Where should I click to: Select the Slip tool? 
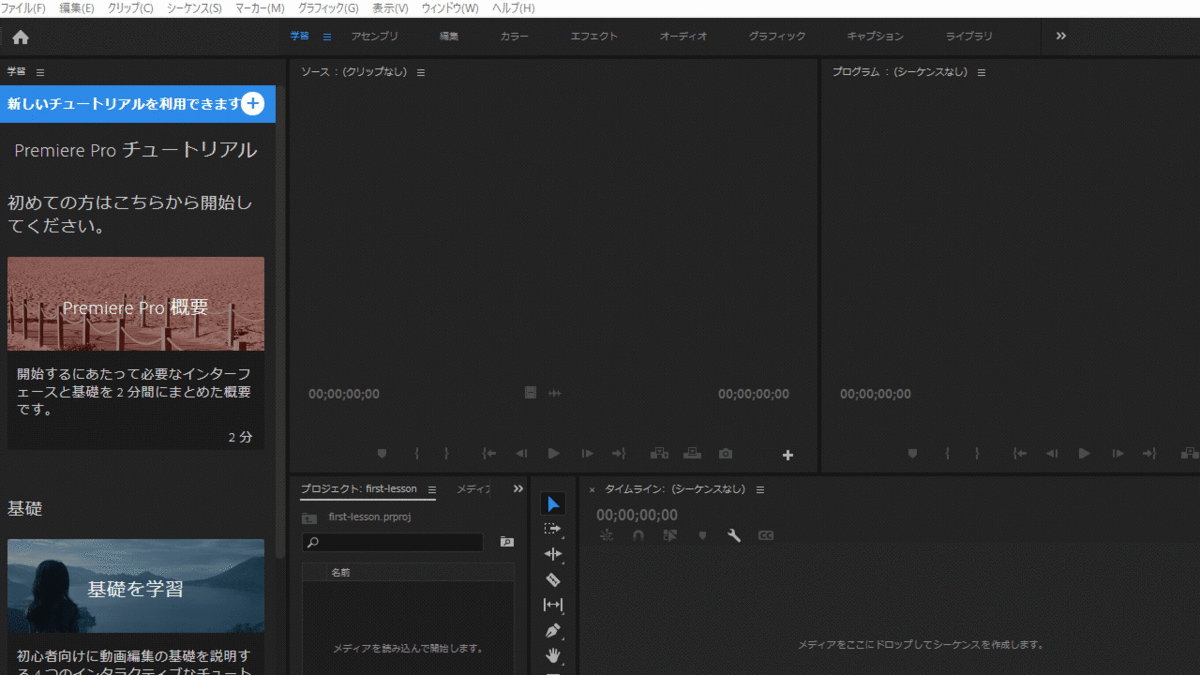tap(553, 605)
